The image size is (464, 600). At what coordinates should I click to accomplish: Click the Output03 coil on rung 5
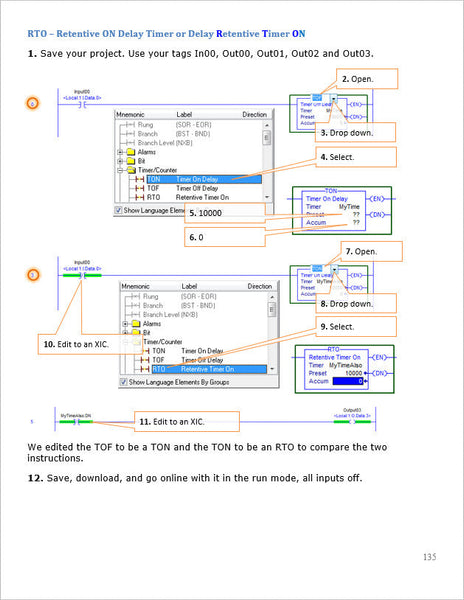[352, 422]
